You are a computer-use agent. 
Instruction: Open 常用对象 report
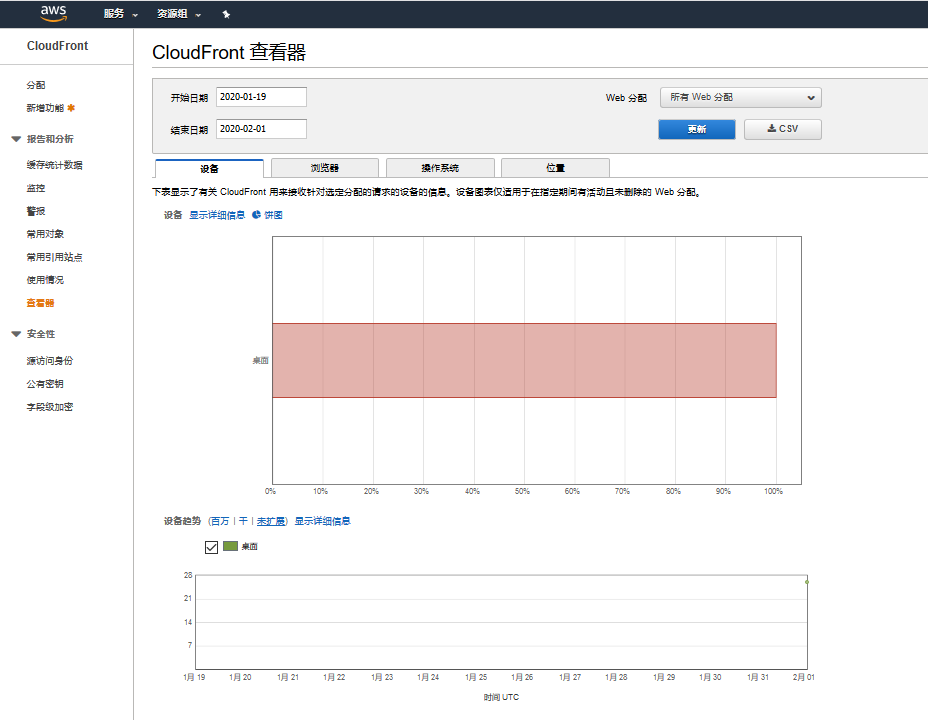click(x=45, y=234)
